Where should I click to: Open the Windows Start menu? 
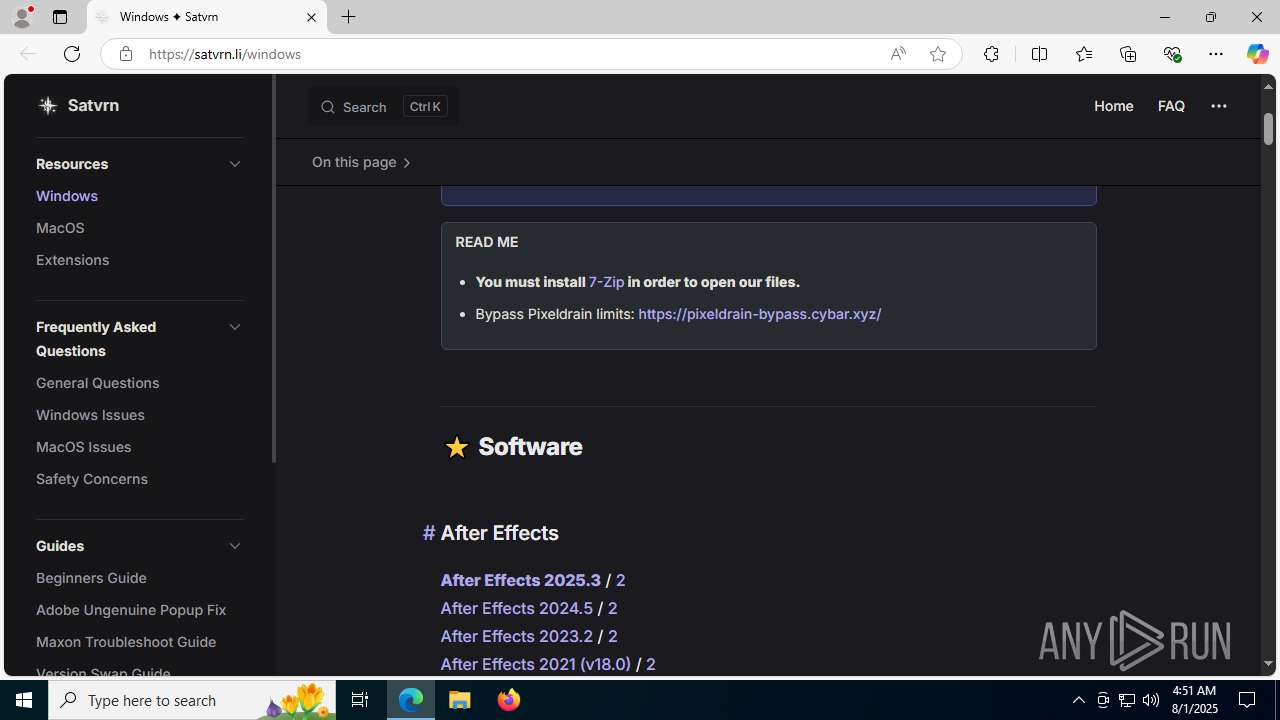(x=24, y=700)
